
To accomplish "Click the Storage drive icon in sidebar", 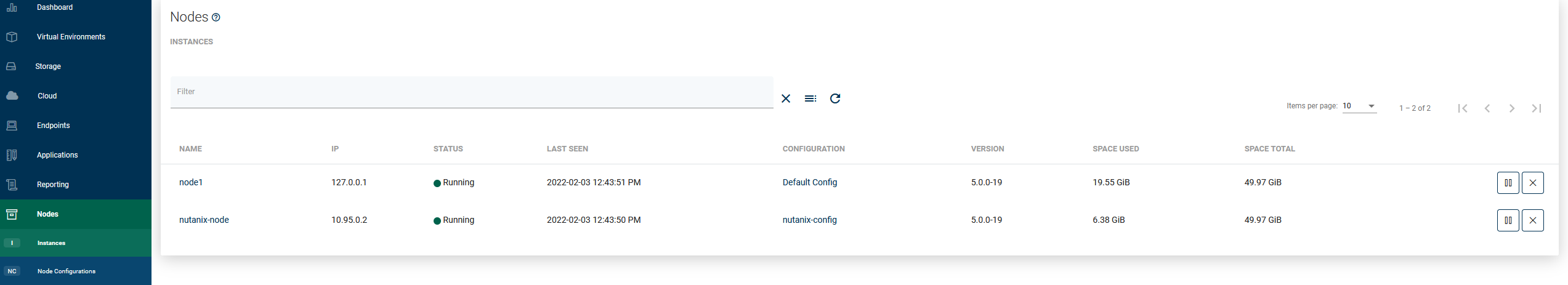I will point(11,66).
